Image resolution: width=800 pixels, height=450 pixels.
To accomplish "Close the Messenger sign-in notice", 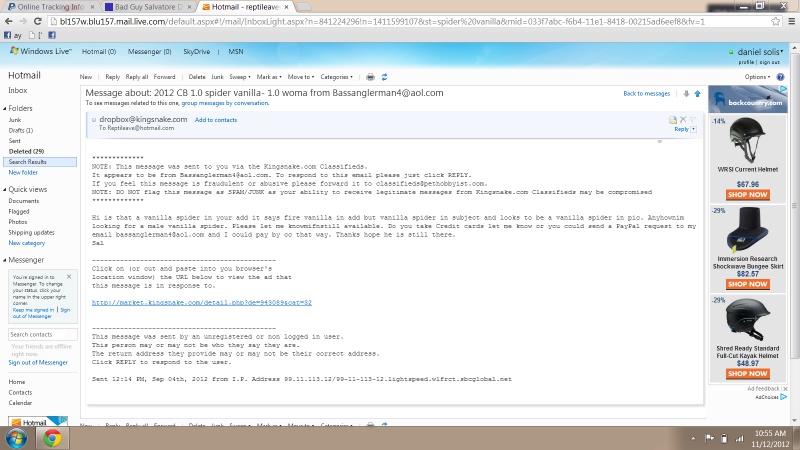I will [x=69, y=277].
